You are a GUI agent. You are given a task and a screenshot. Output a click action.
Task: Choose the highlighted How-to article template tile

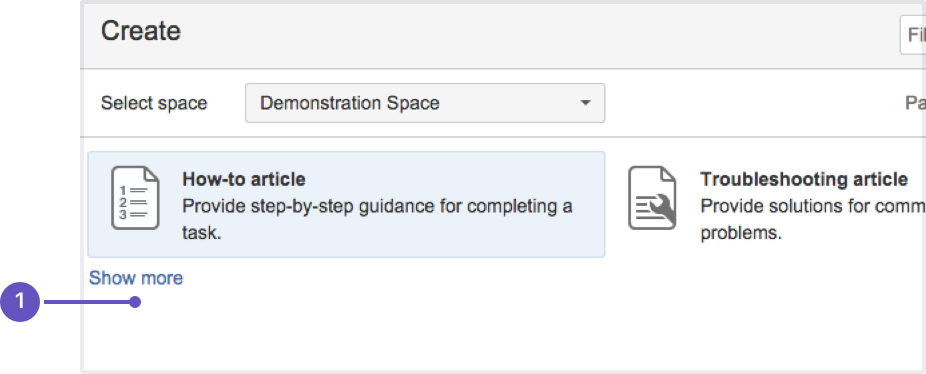click(x=347, y=204)
